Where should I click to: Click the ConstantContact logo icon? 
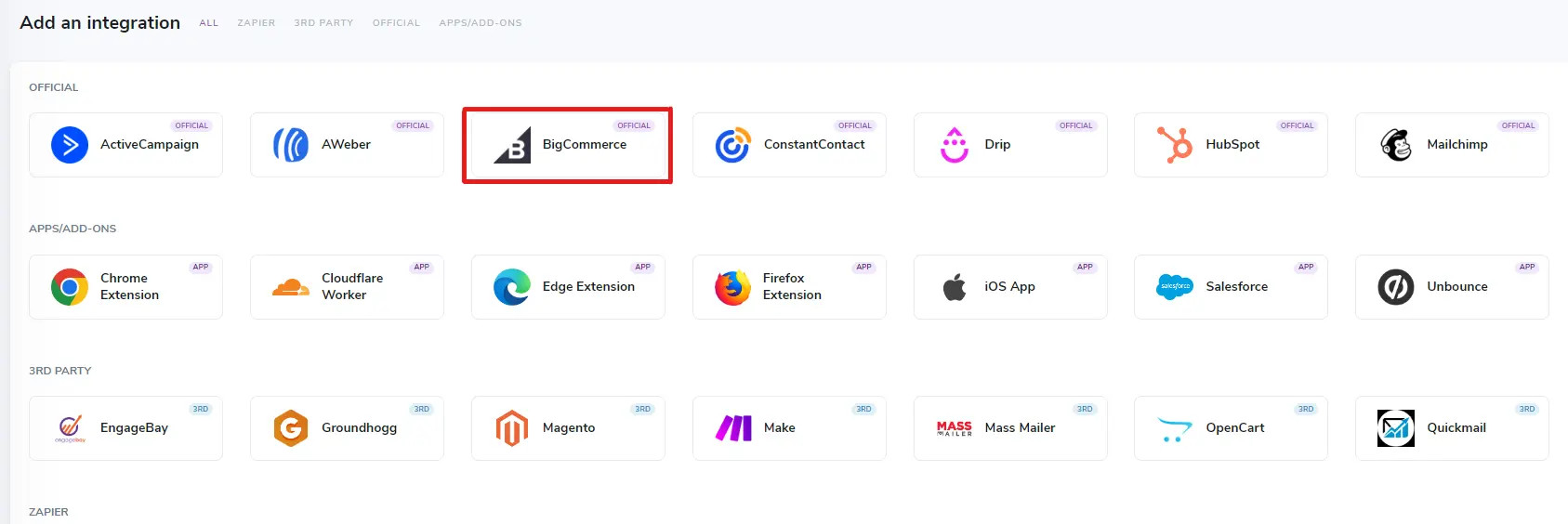732,145
